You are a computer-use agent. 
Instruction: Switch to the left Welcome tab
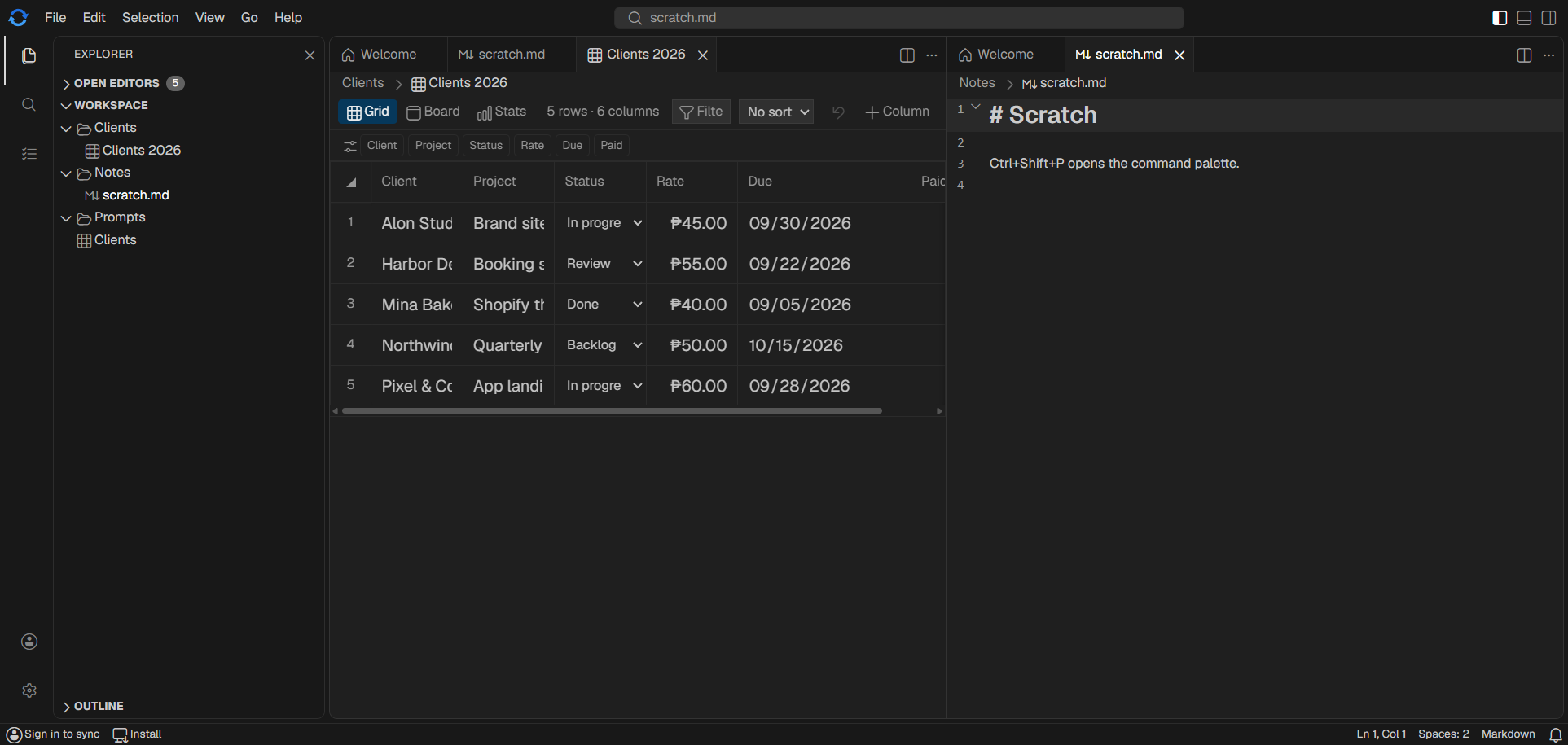click(388, 55)
